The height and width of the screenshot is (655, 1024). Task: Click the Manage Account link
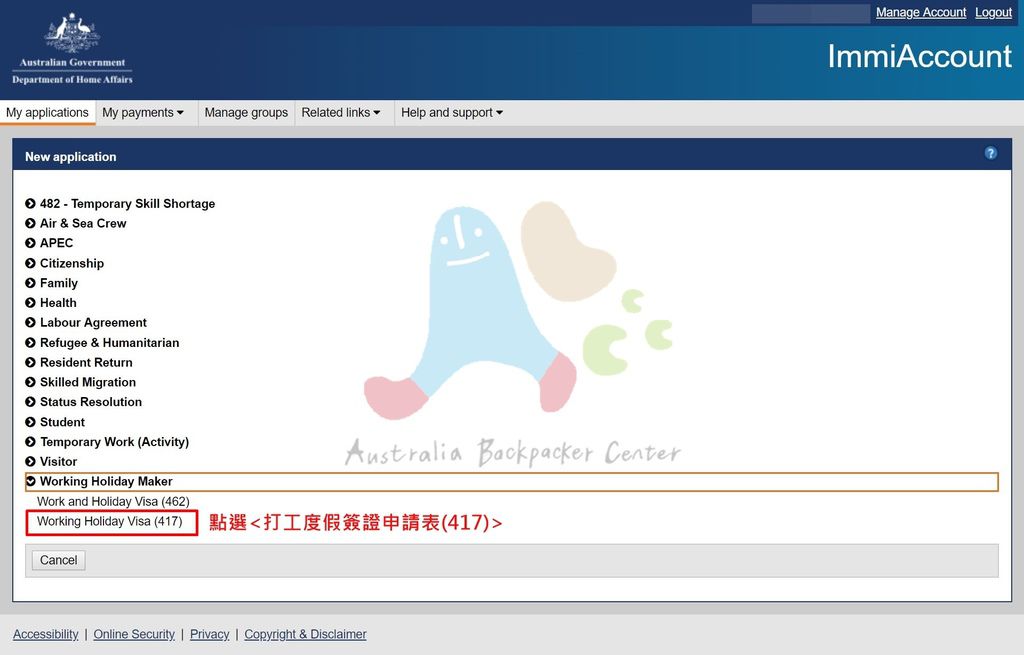click(921, 12)
